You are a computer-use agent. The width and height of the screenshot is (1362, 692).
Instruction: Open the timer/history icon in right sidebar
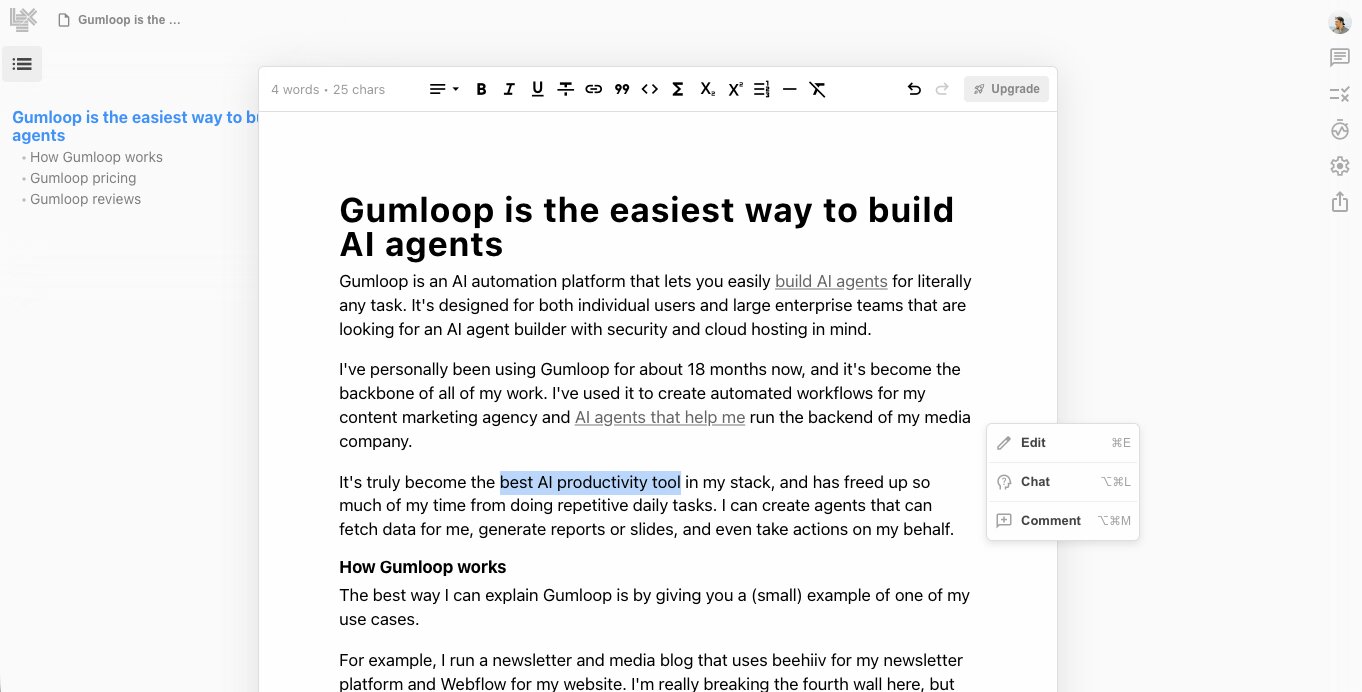tap(1340, 130)
